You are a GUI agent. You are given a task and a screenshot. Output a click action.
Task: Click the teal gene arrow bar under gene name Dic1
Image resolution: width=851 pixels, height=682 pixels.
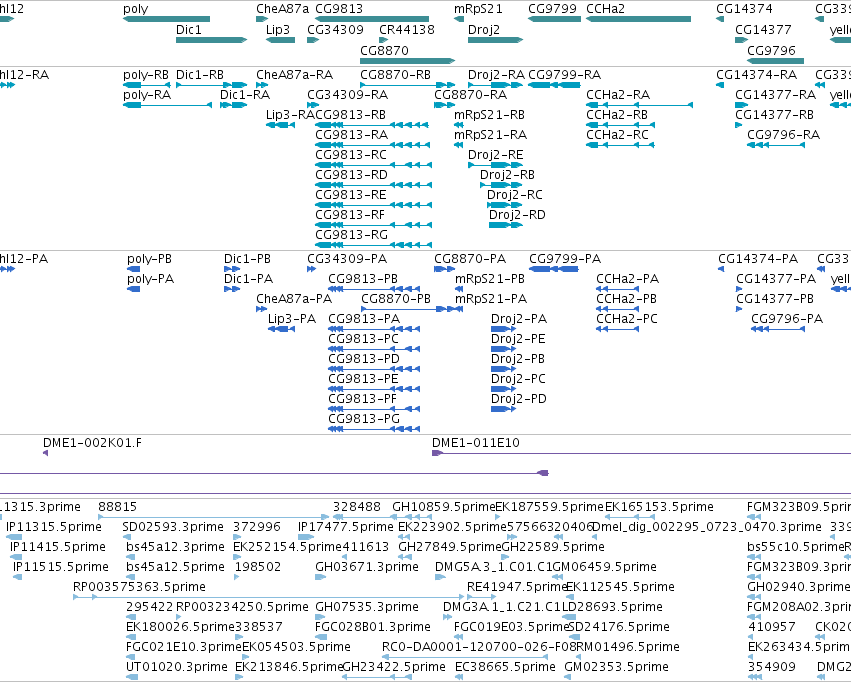coord(212,40)
